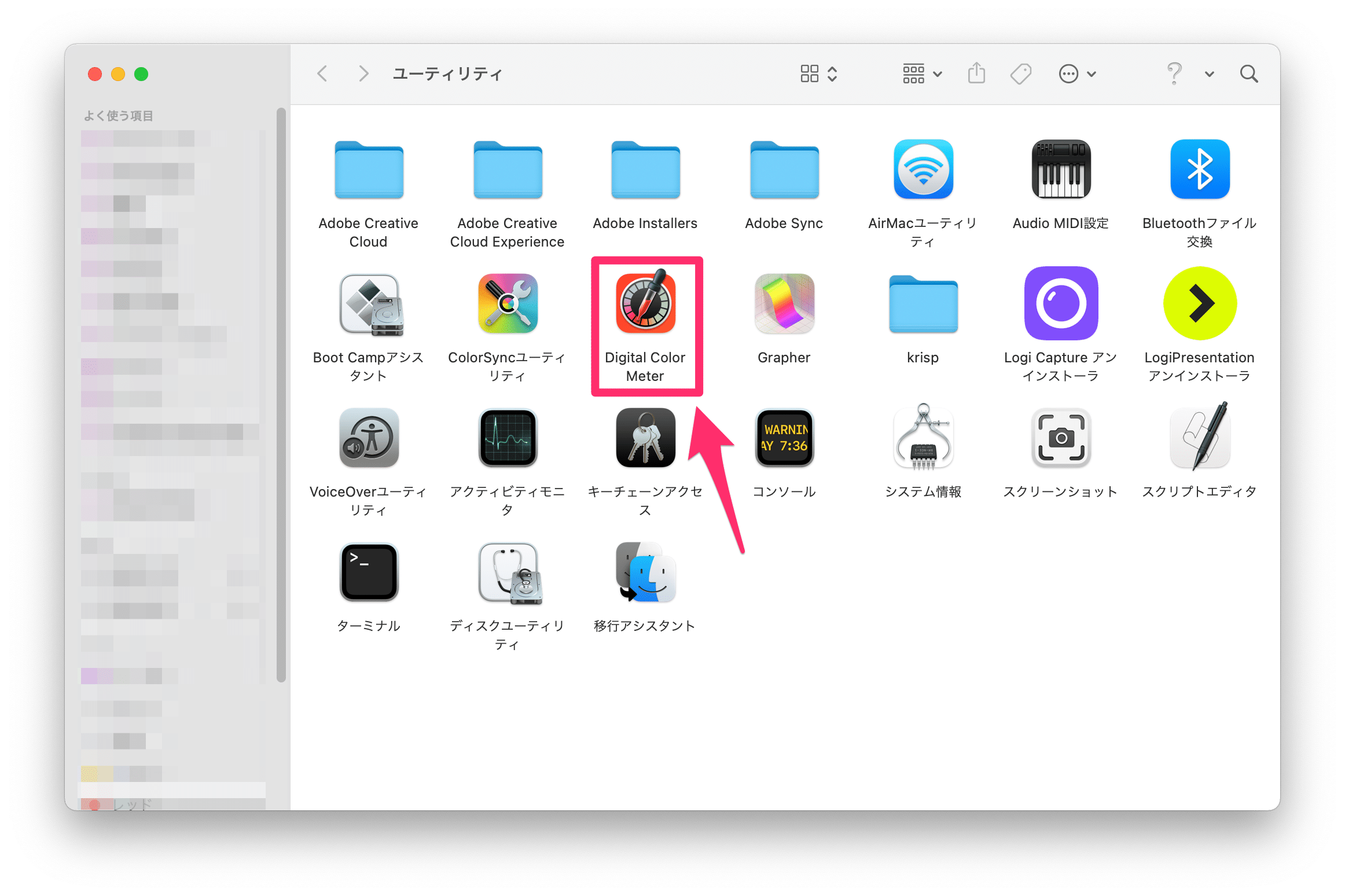Open the share menu in the toolbar

[976, 74]
